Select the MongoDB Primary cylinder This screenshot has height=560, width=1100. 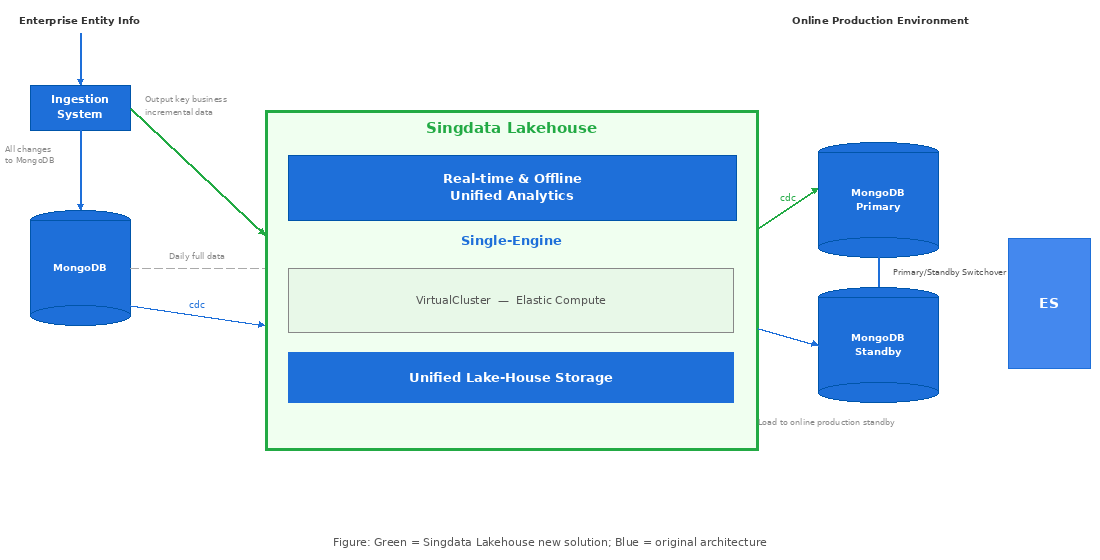click(878, 200)
